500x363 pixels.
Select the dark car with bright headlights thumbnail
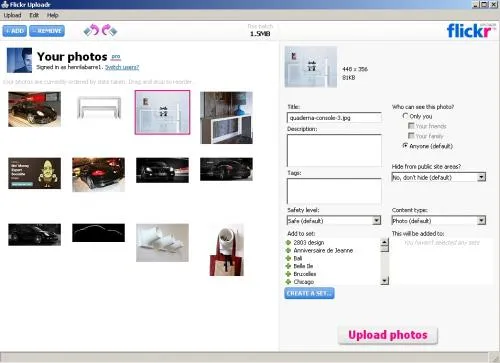tap(162, 170)
